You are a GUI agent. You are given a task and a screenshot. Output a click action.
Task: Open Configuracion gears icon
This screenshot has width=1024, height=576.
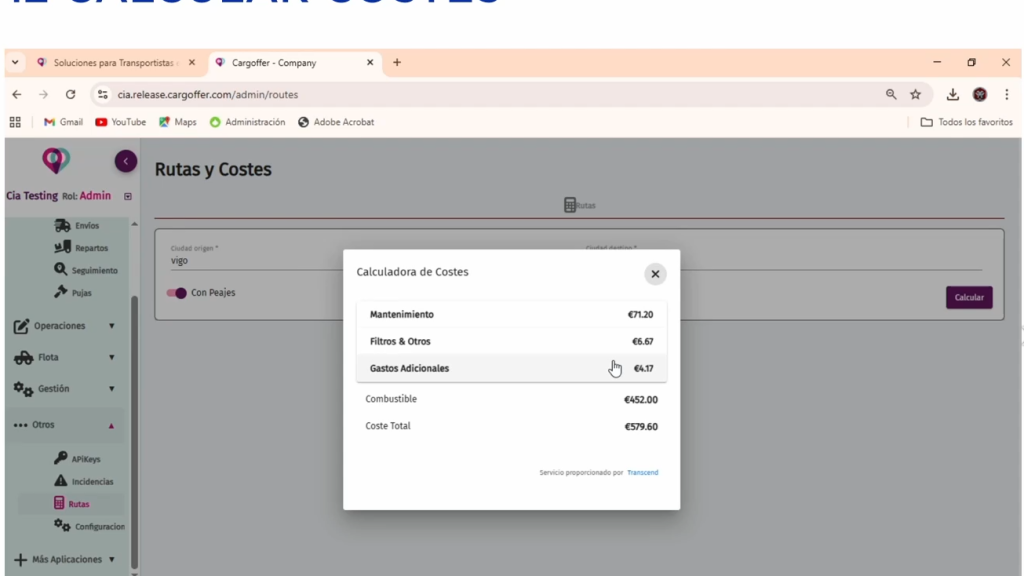click(62, 526)
